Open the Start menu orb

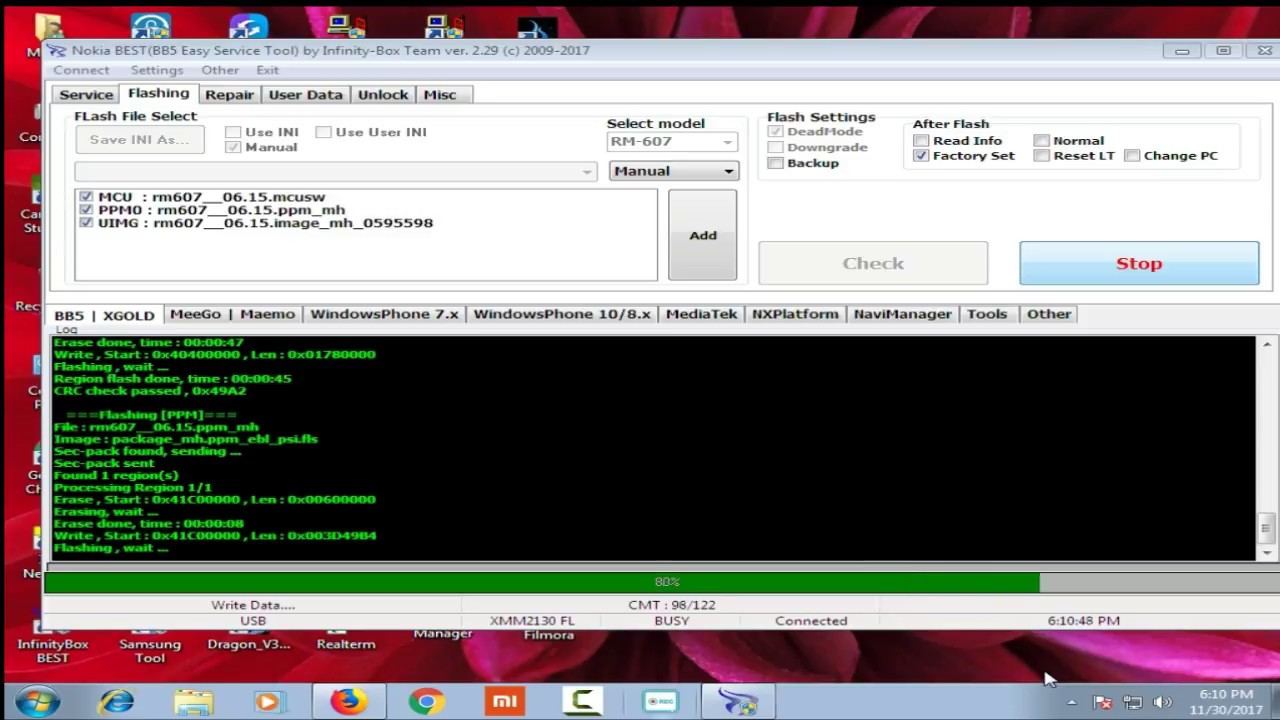(x=37, y=702)
